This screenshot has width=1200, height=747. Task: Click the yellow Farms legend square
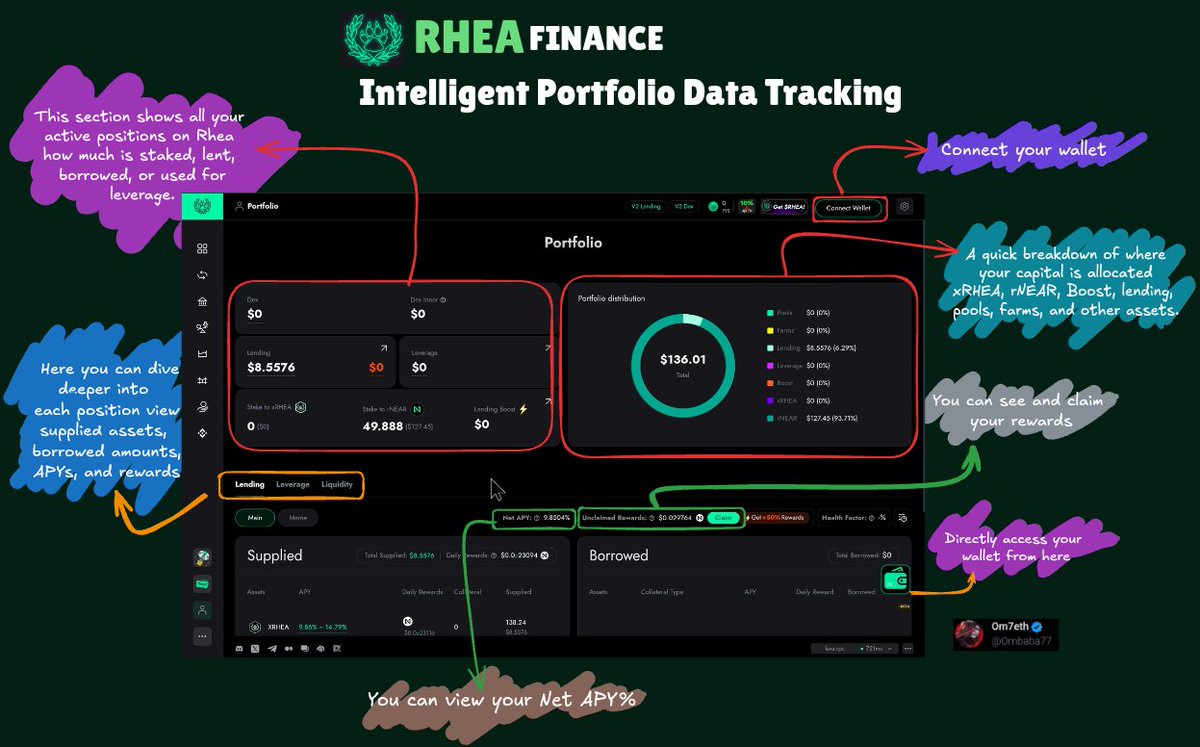[769, 330]
